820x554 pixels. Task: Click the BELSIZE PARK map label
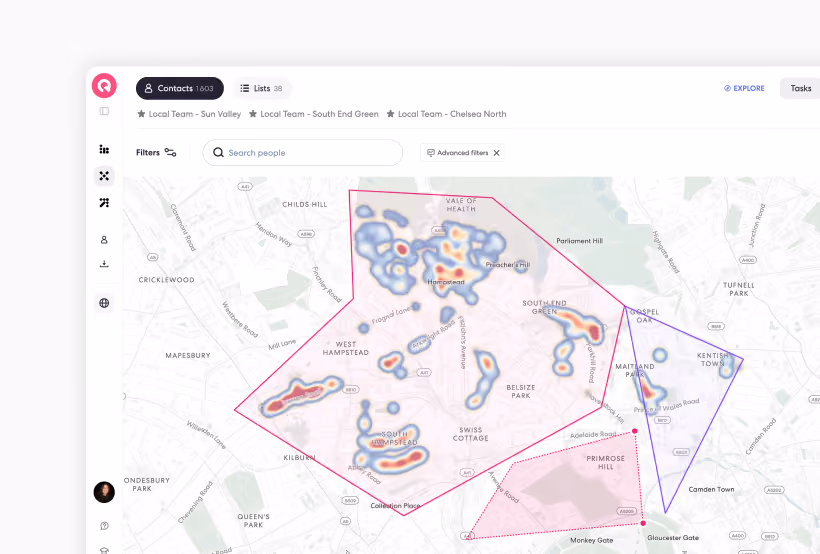(x=521, y=391)
